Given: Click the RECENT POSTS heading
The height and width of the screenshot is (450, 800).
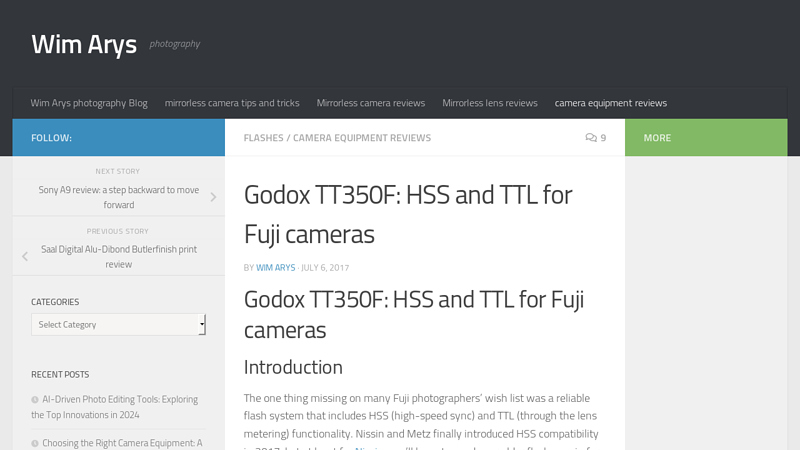Looking at the screenshot, I should point(60,374).
